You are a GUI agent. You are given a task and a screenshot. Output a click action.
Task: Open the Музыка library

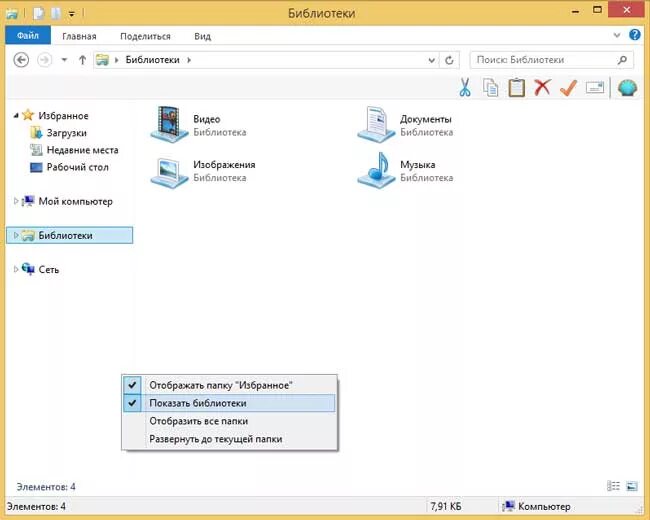(405, 170)
